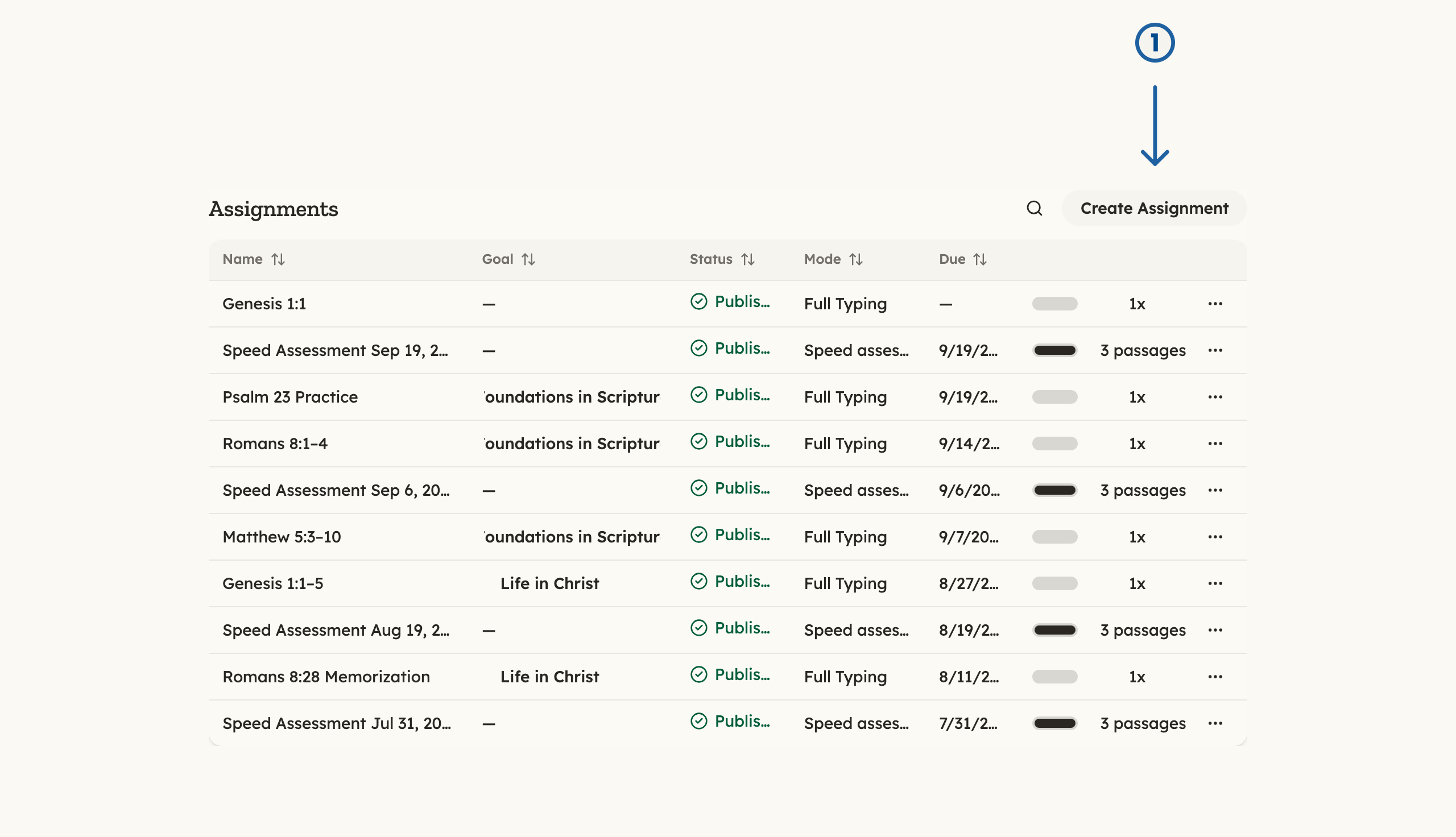Screen dimensions: 1456x837
Task: Click the Name column header label
Action: click(x=242, y=259)
